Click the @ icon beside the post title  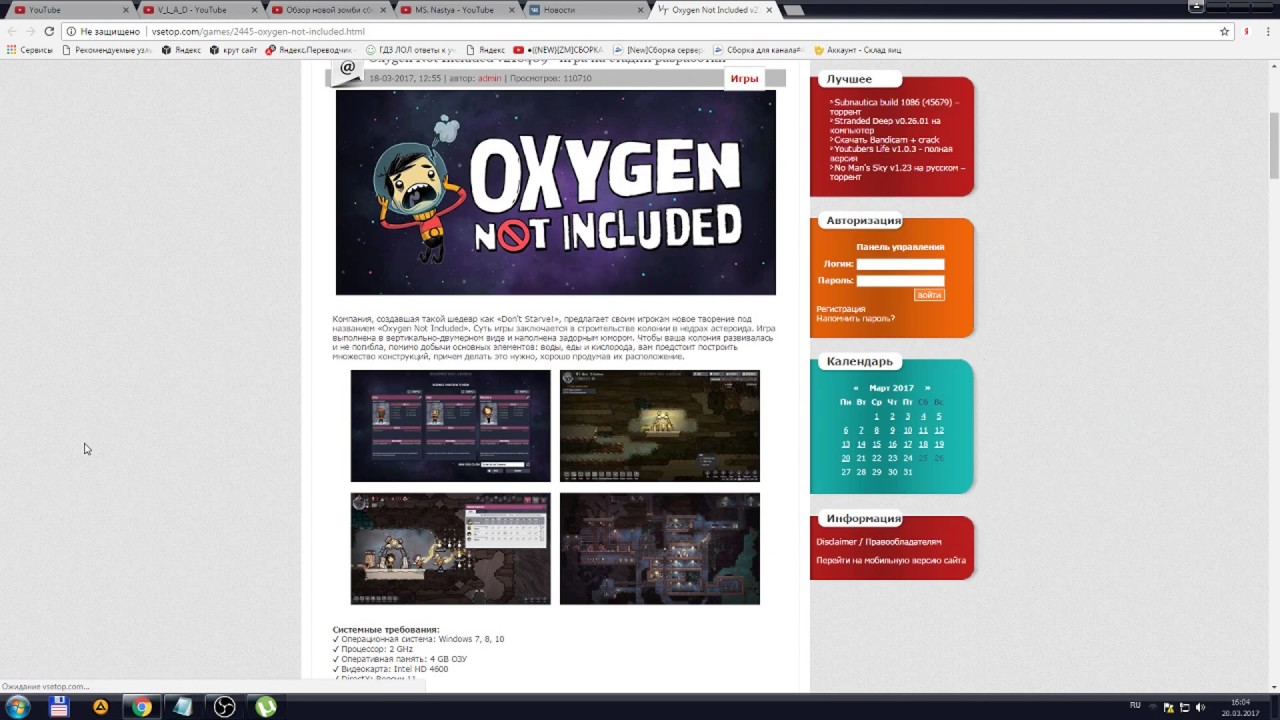(347, 68)
